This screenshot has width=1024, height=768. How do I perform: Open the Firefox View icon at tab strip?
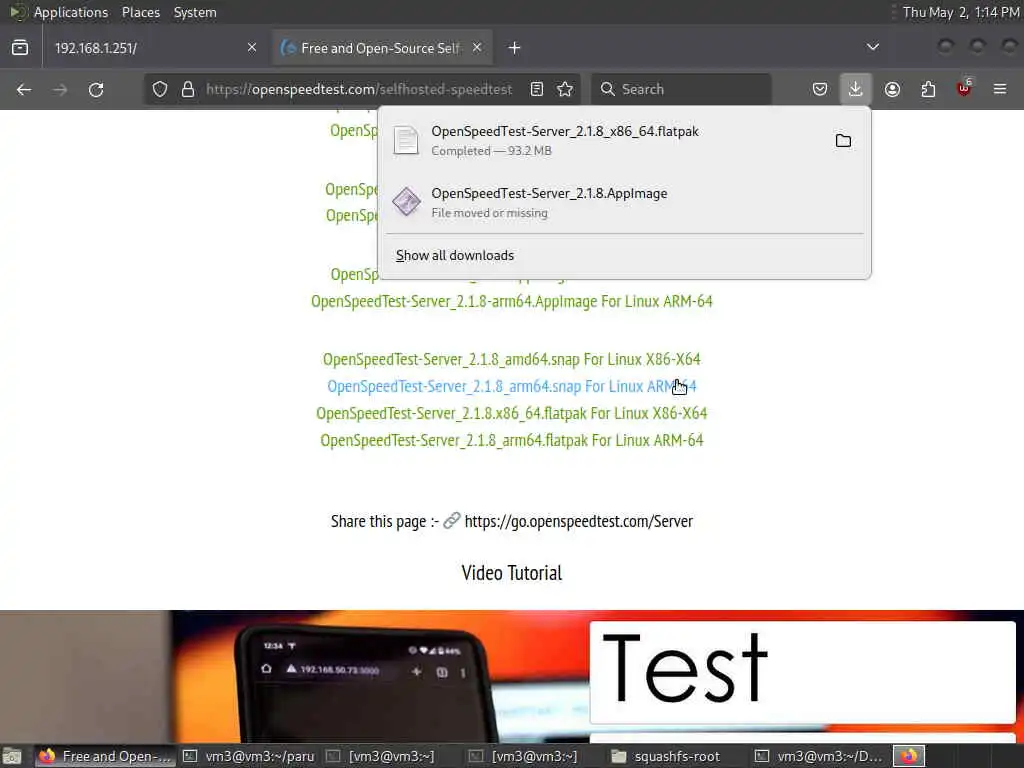tap(20, 48)
